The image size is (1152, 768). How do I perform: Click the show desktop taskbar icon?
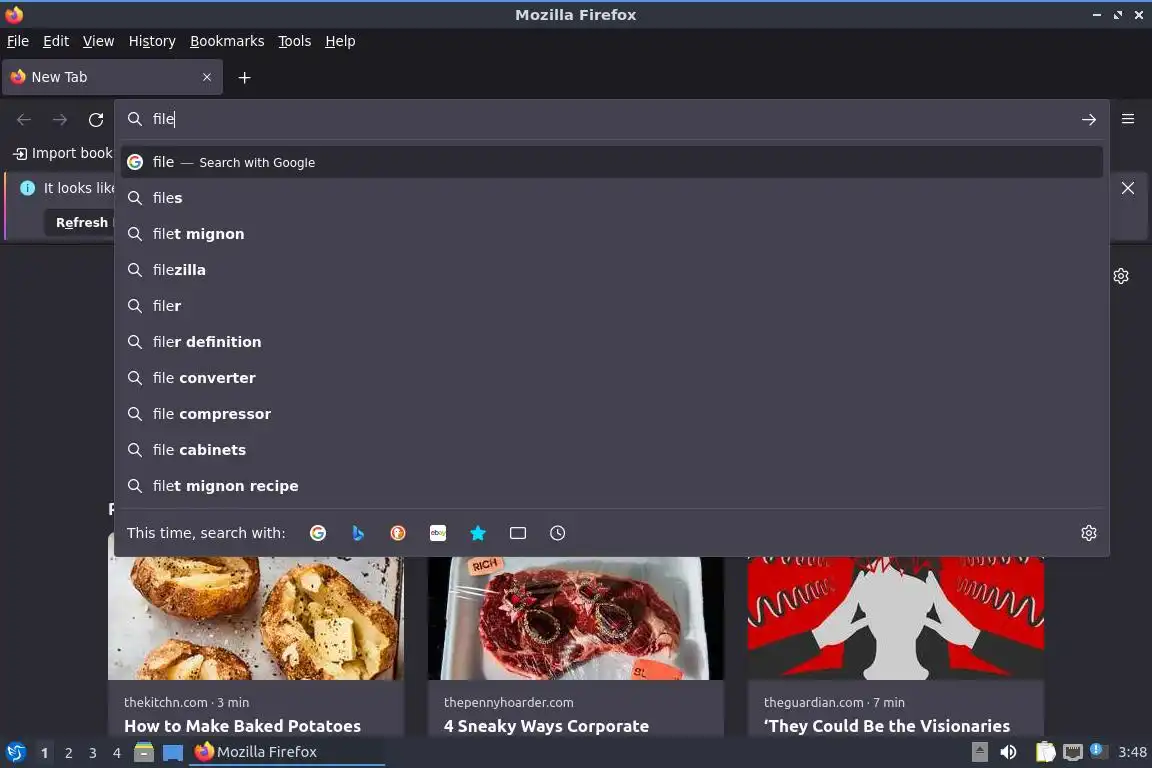173,753
